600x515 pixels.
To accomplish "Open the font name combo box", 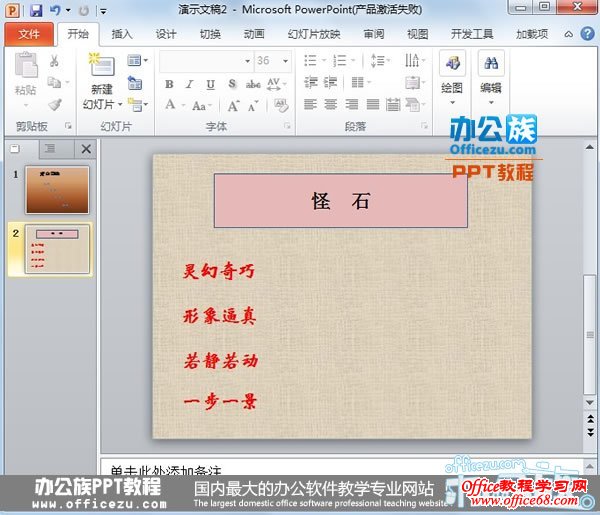I will [205, 61].
